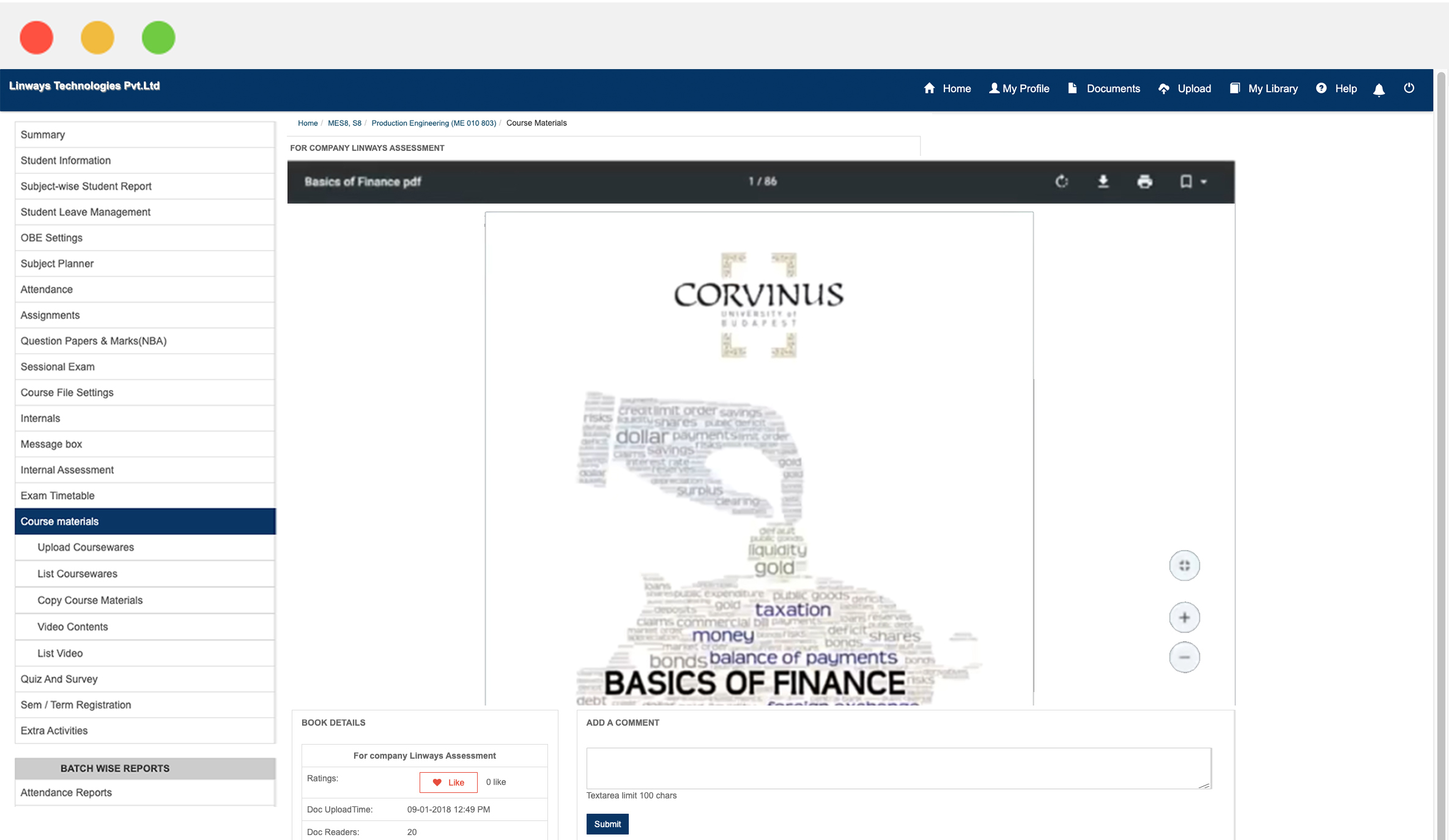This screenshot has height=840, width=1449.
Task: Click the green window maximize dot
Action: [x=158, y=38]
